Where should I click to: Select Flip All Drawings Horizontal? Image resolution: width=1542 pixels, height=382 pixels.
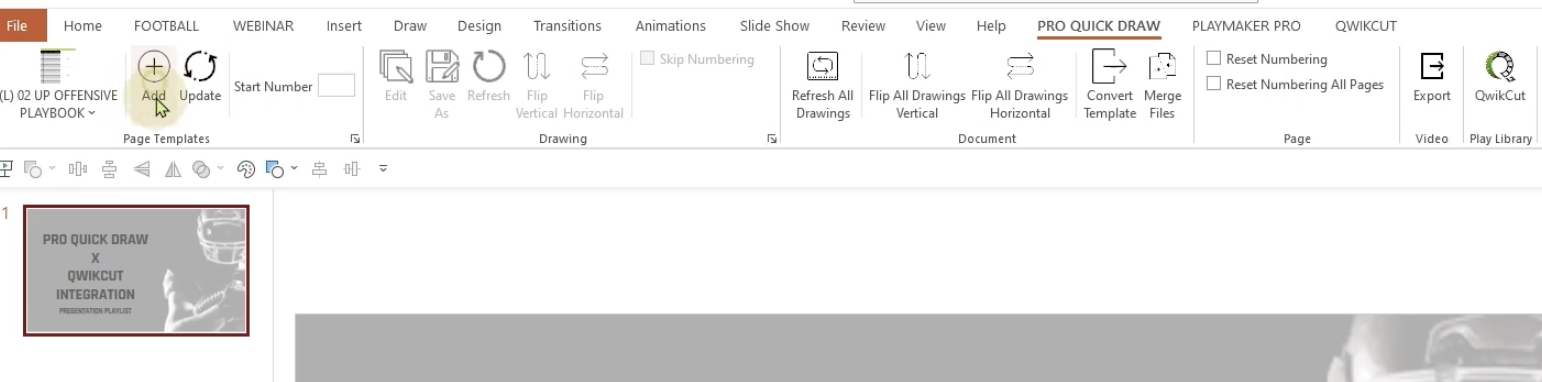click(1019, 68)
